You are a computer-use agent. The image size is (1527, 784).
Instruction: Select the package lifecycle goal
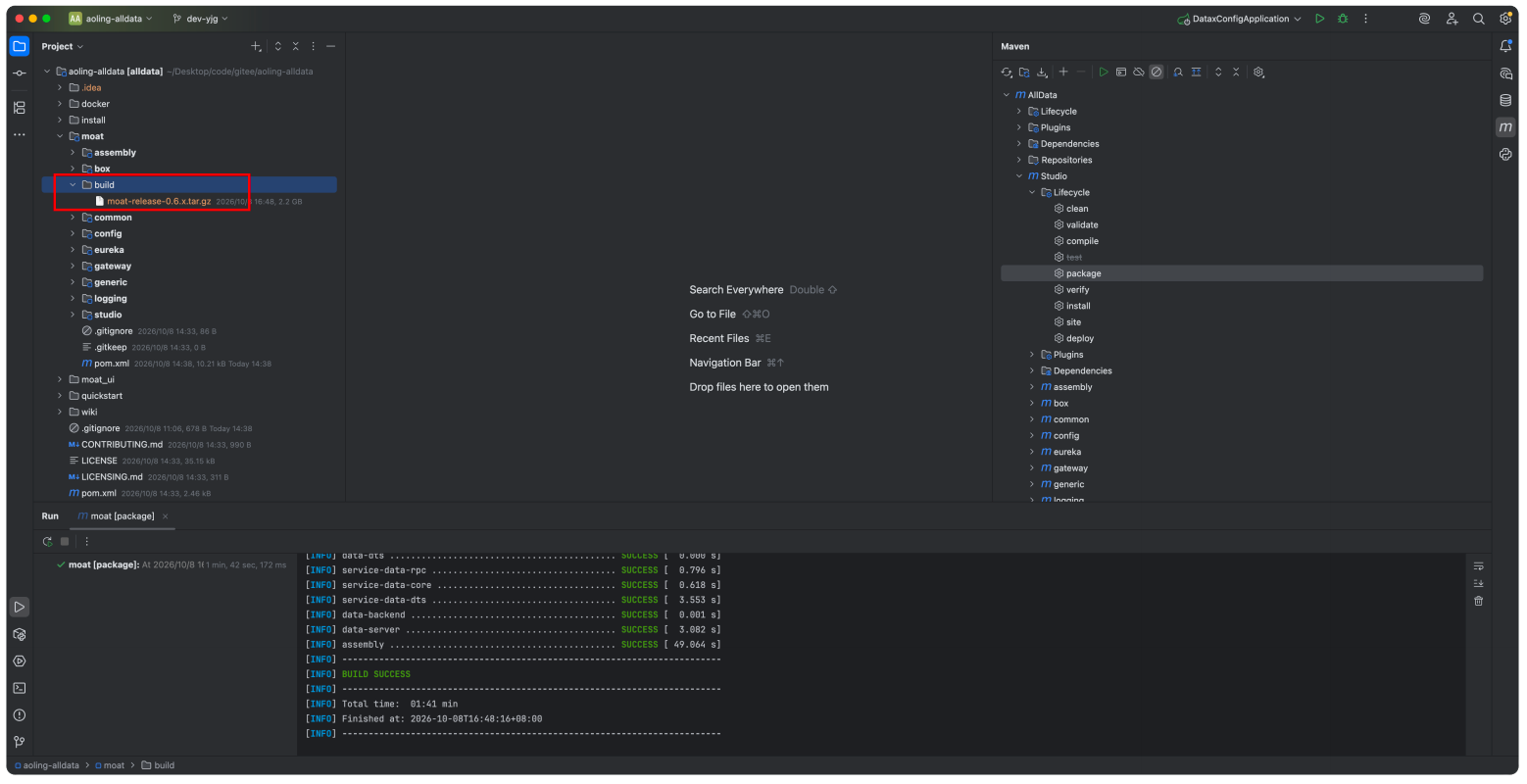(1242, 273)
